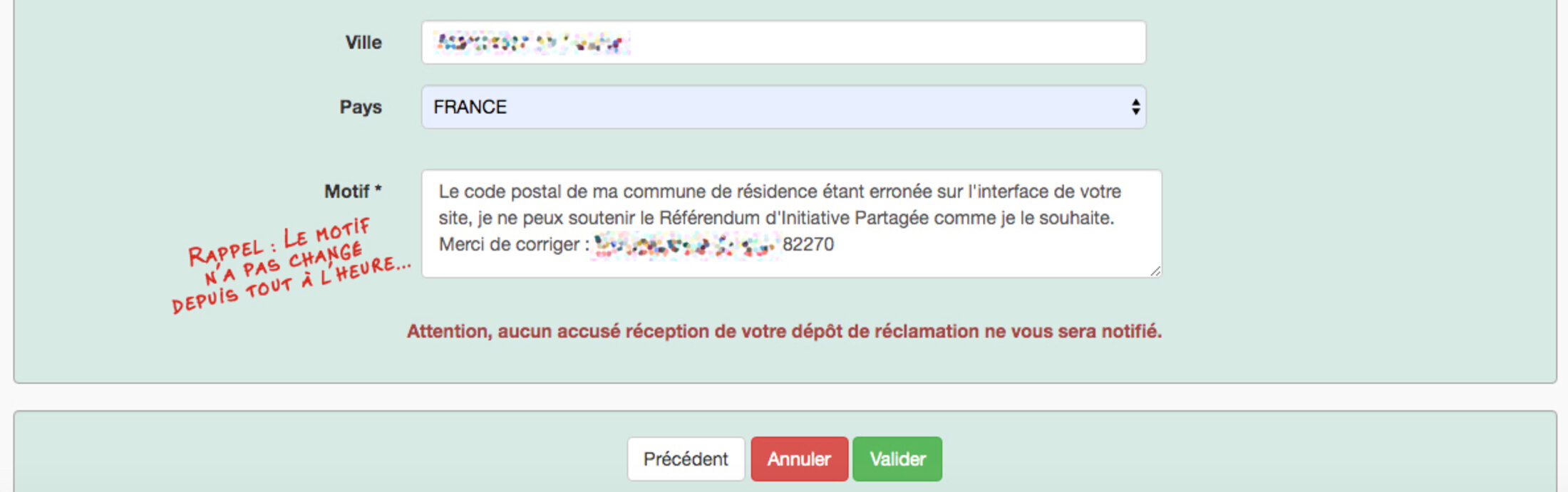1568x492 pixels.
Task: Click the blurred text inside Motif box
Action: (x=684, y=246)
